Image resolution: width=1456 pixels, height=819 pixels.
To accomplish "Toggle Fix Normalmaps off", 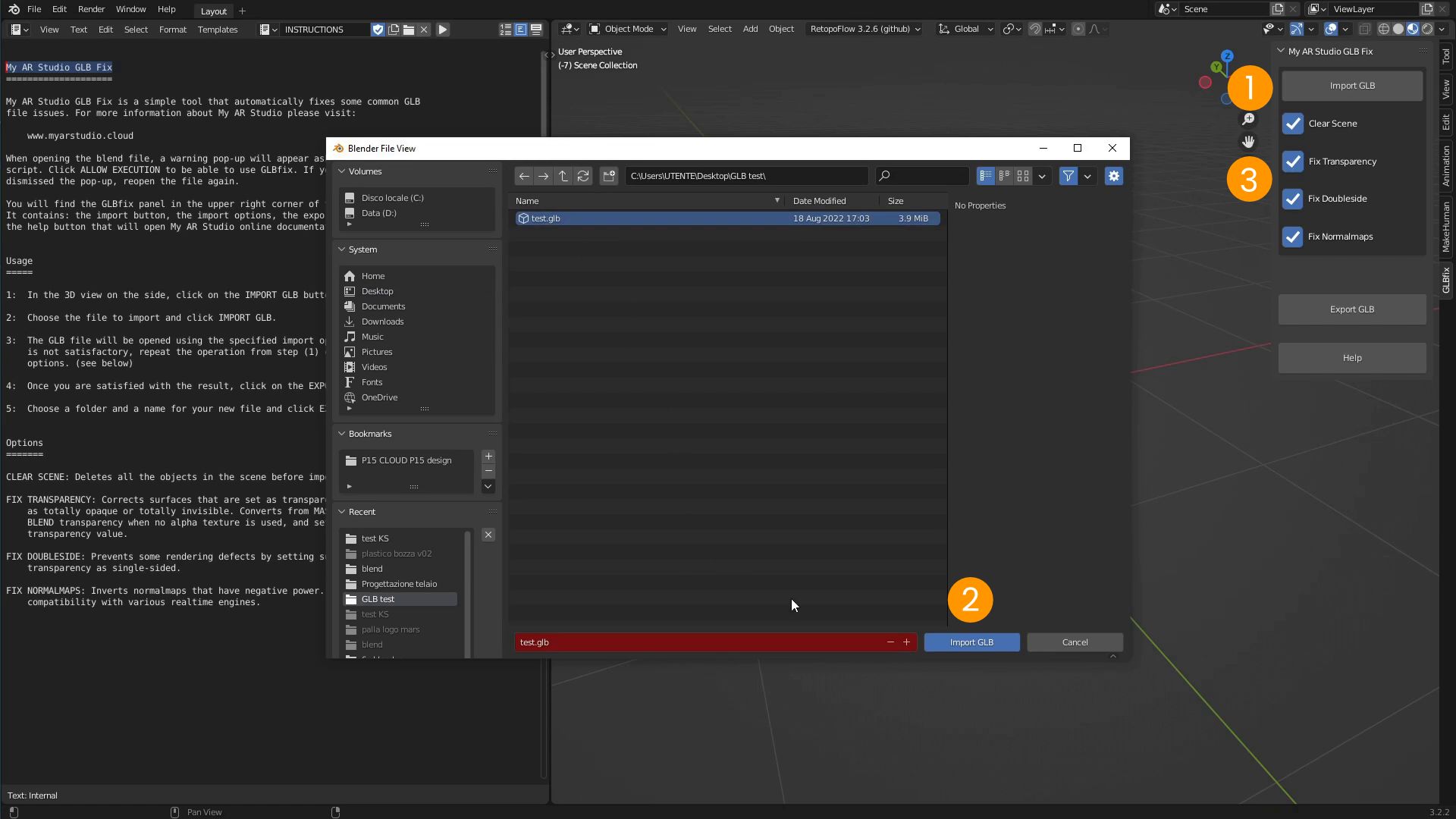I will [x=1293, y=237].
